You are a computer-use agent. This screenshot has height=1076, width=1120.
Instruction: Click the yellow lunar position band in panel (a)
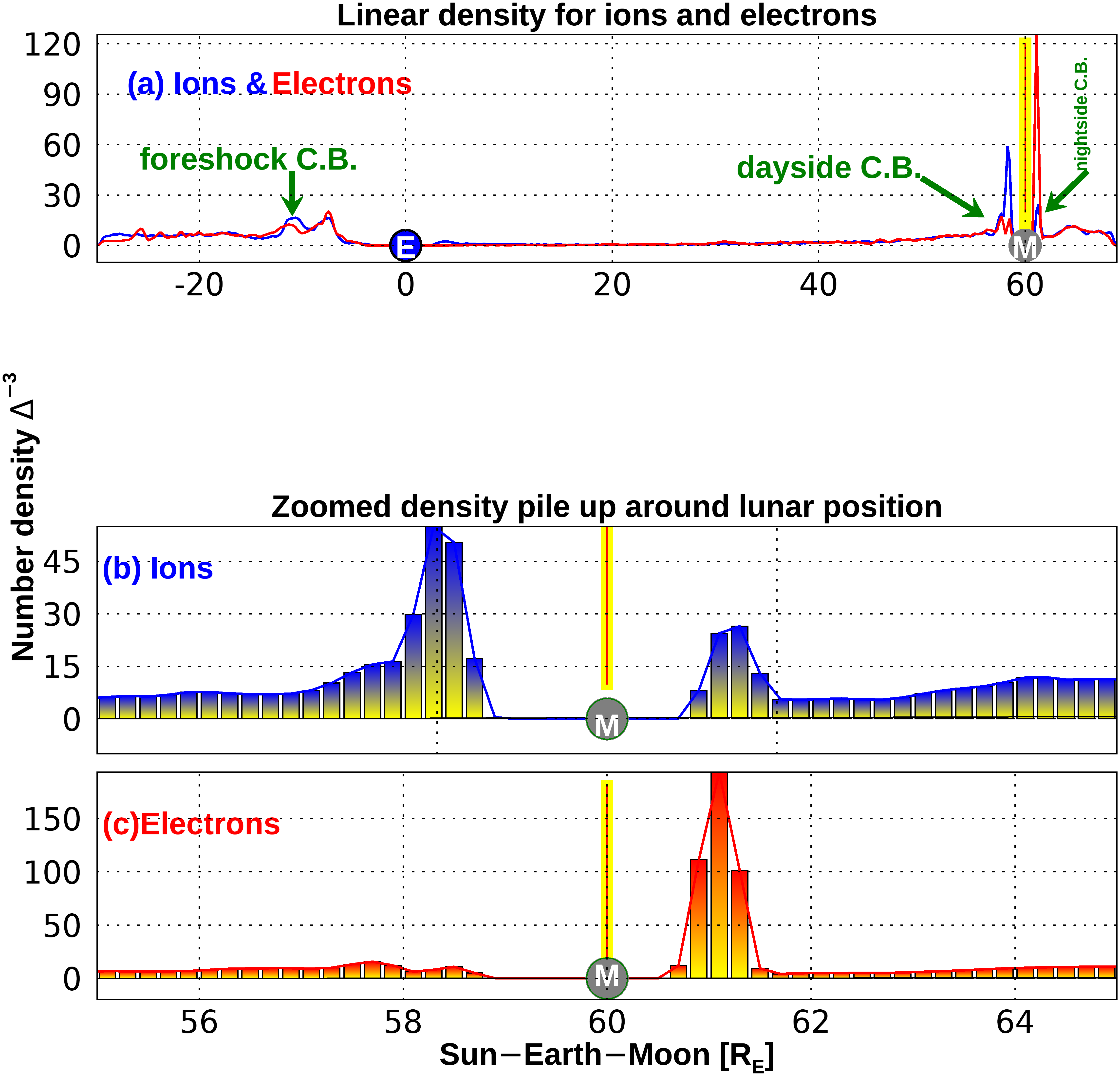tap(1025, 134)
